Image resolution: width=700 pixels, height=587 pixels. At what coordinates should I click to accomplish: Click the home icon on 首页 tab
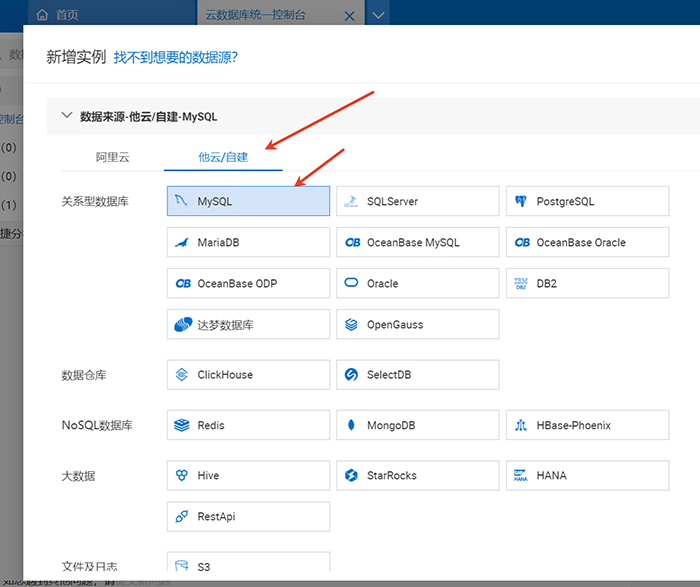42,15
